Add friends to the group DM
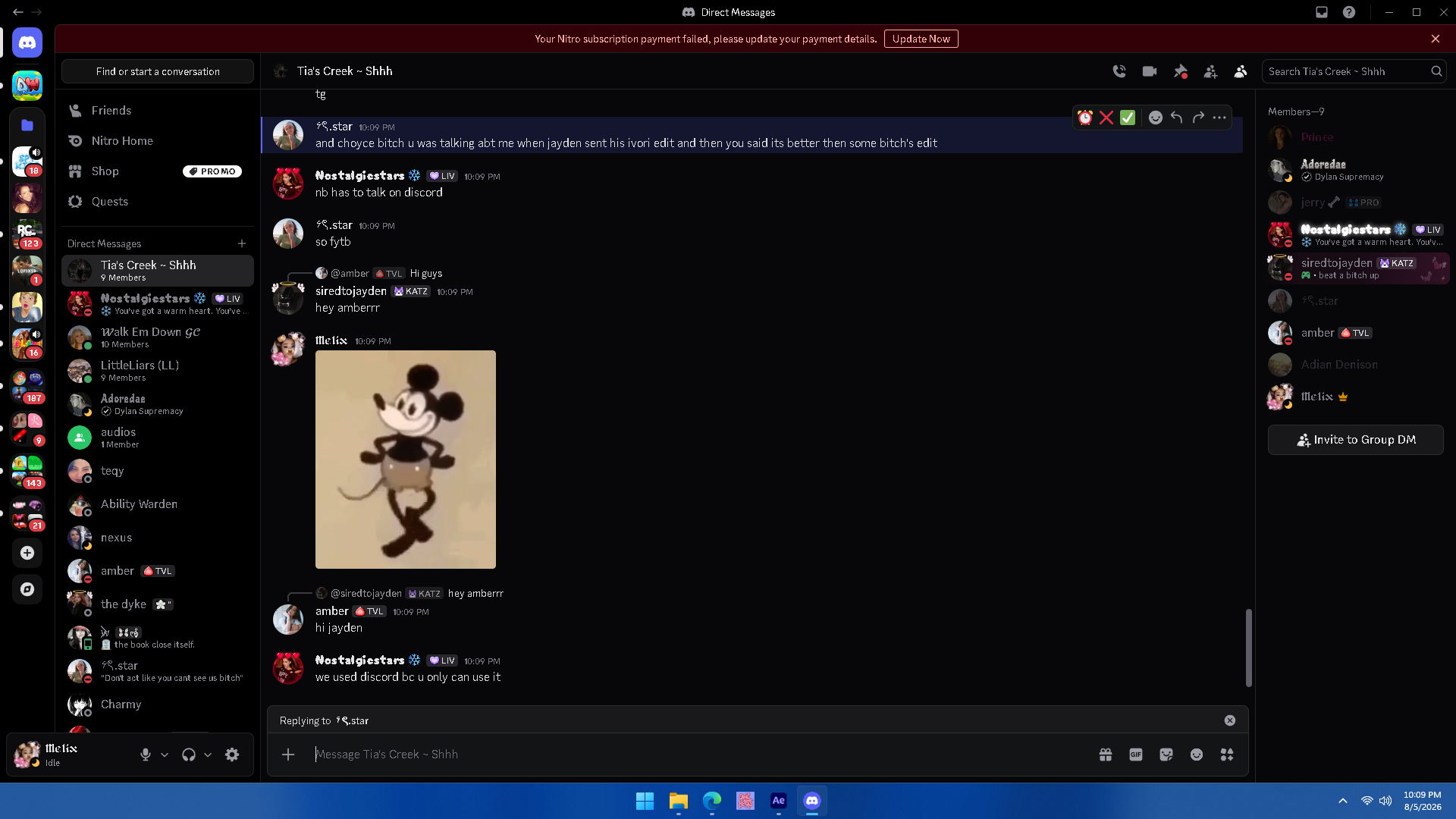1456x819 pixels. point(1210,71)
